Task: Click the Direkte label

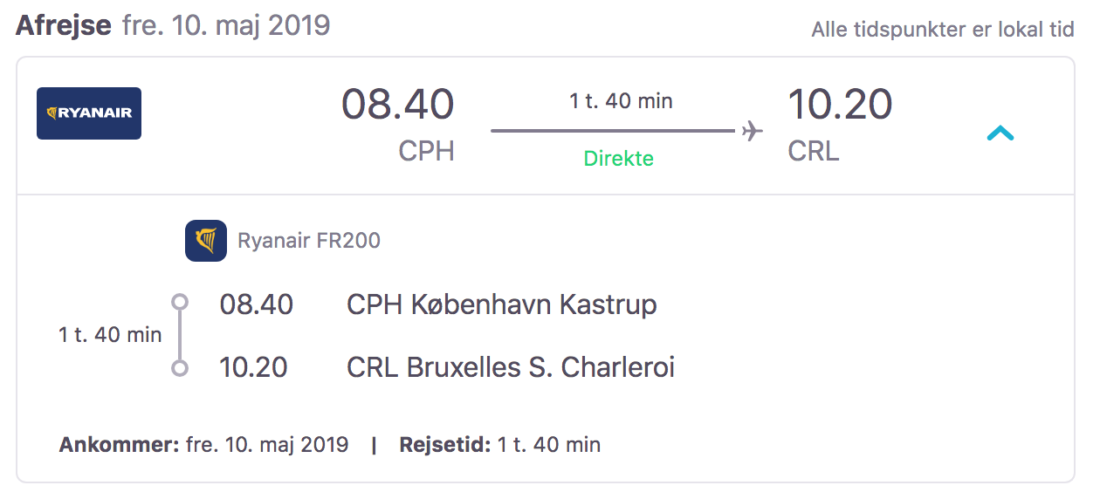Action: [x=620, y=158]
